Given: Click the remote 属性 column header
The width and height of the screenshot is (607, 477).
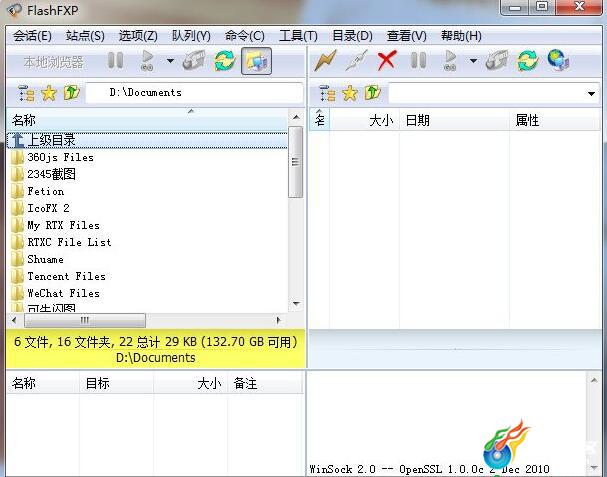Looking at the screenshot, I should (x=555, y=120).
